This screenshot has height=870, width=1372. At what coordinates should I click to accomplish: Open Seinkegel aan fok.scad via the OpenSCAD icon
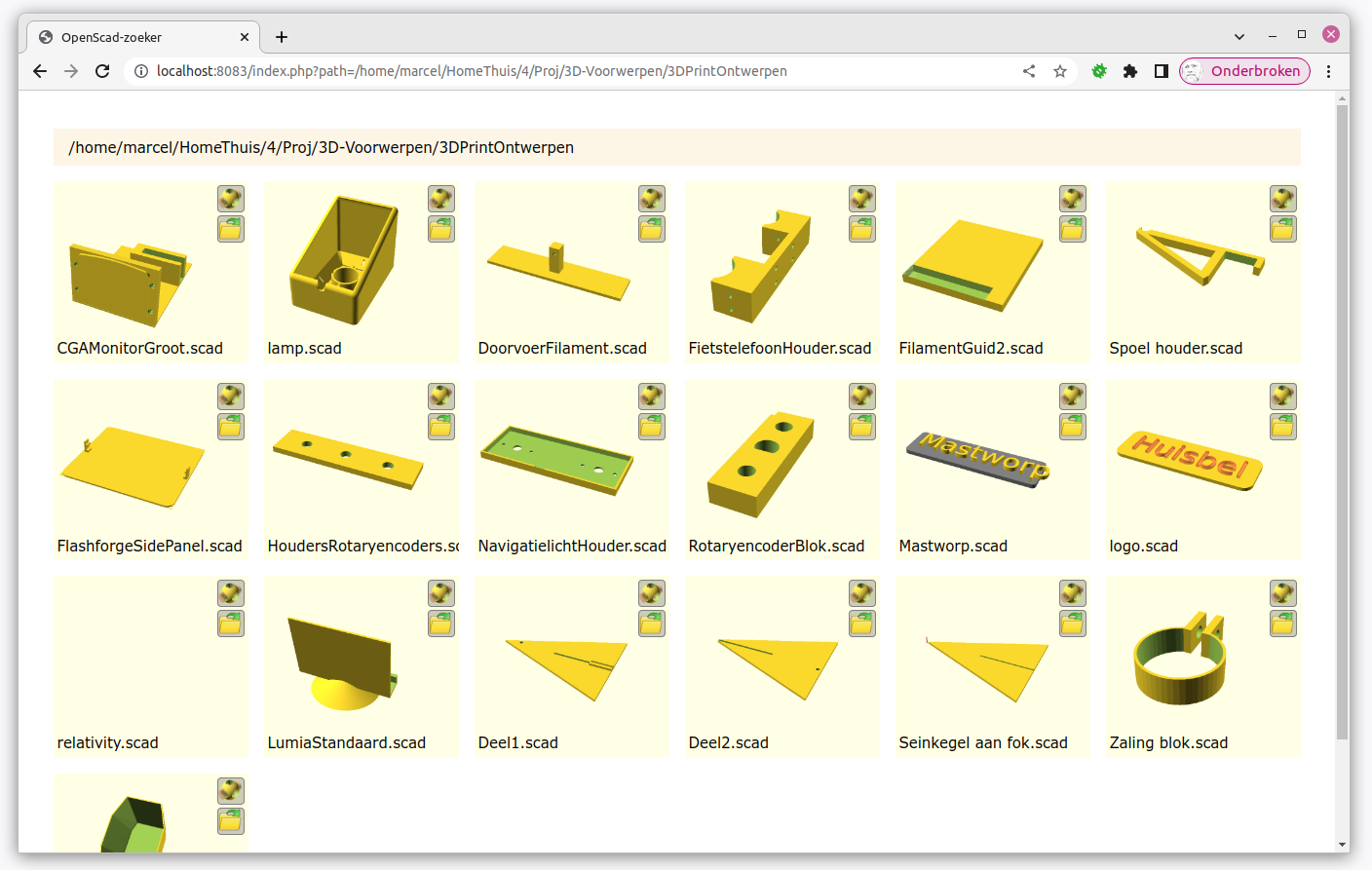click(x=1073, y=593)
